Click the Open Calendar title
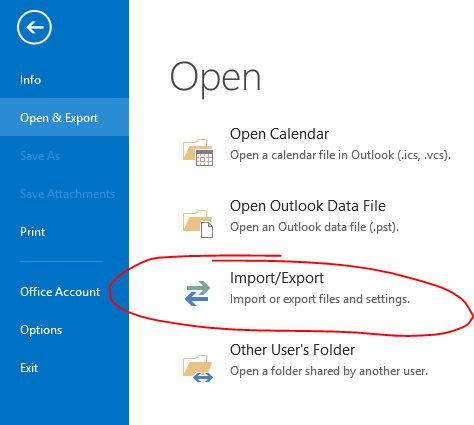474x425 pixels. coord(279,134)
